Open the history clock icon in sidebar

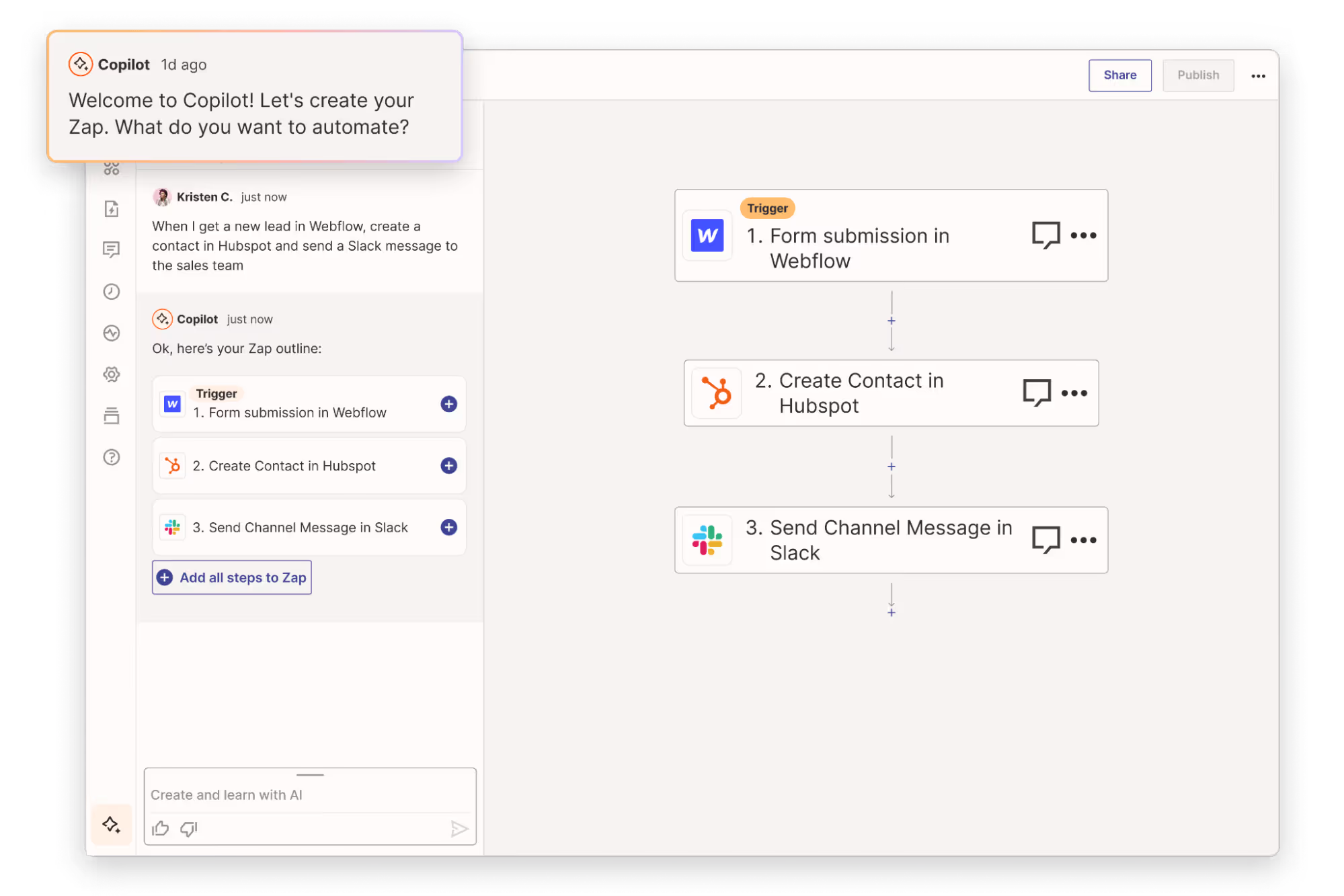click(112, 292)
